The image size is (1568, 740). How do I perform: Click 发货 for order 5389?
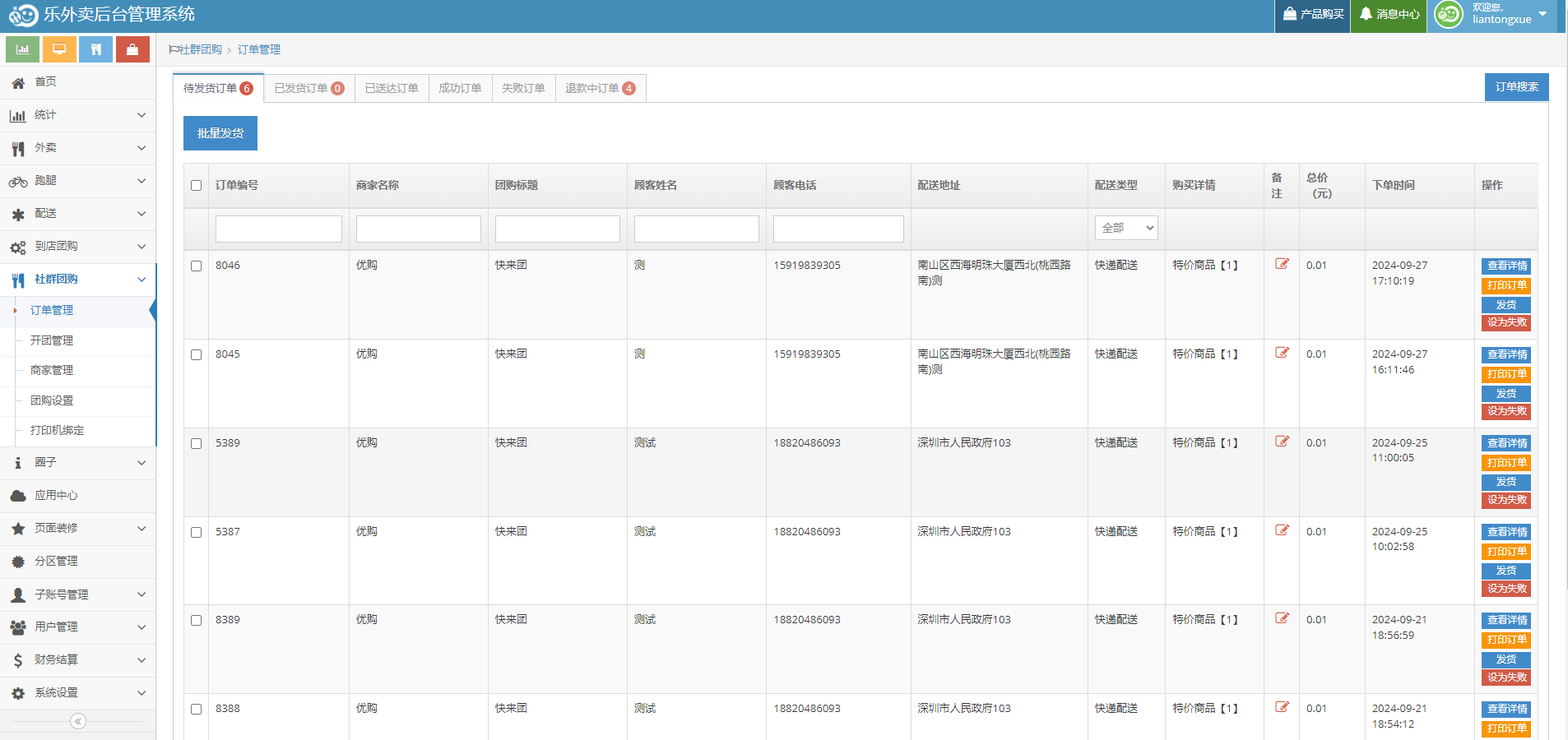tap(1506, 482)
